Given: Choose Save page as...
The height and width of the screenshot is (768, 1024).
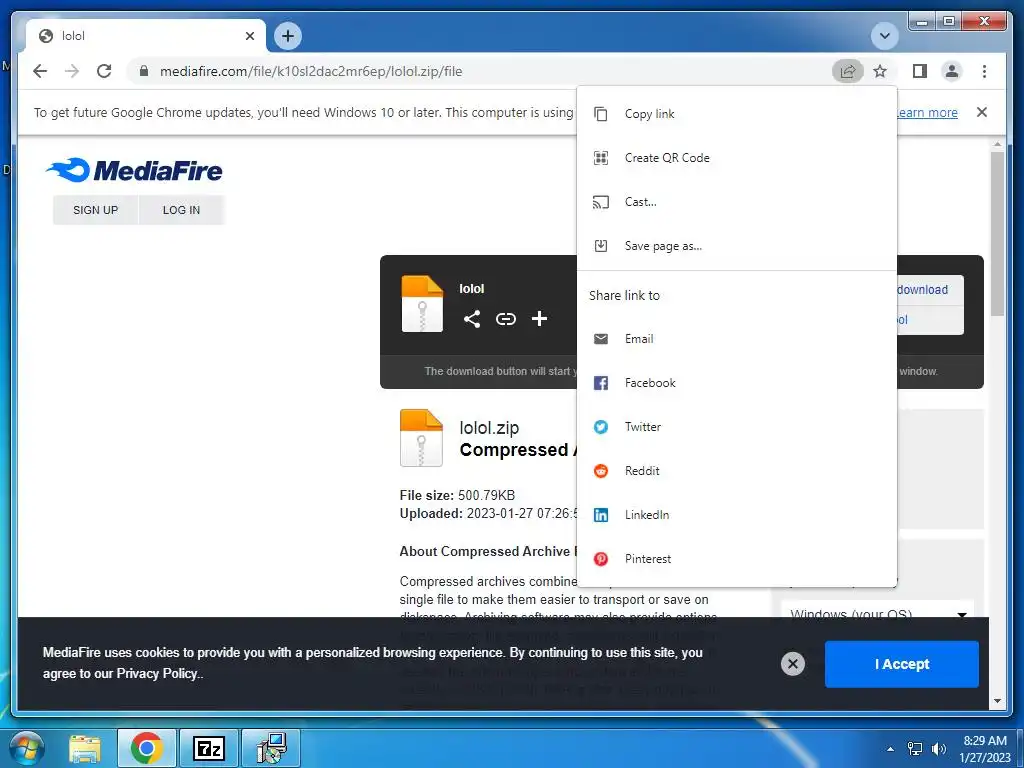Looking at the screenshot, I should coord(737,246).
